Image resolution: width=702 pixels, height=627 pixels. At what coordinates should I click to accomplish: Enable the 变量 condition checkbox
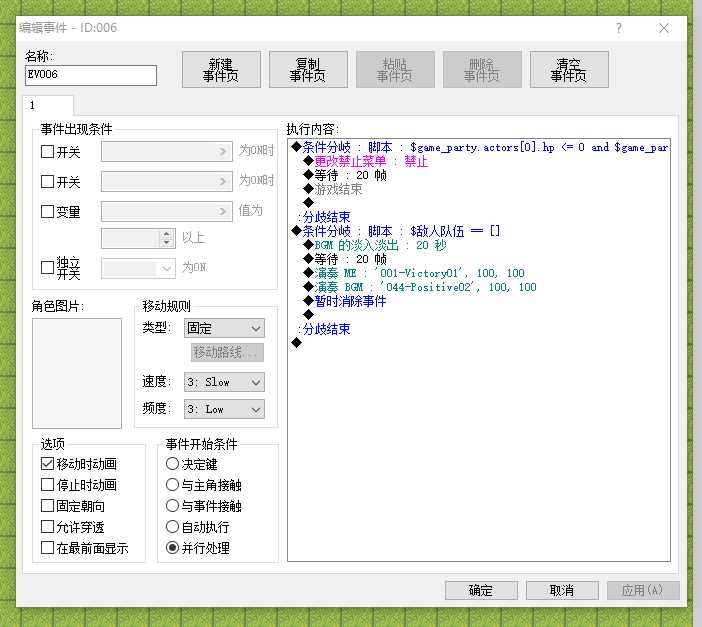47,211
